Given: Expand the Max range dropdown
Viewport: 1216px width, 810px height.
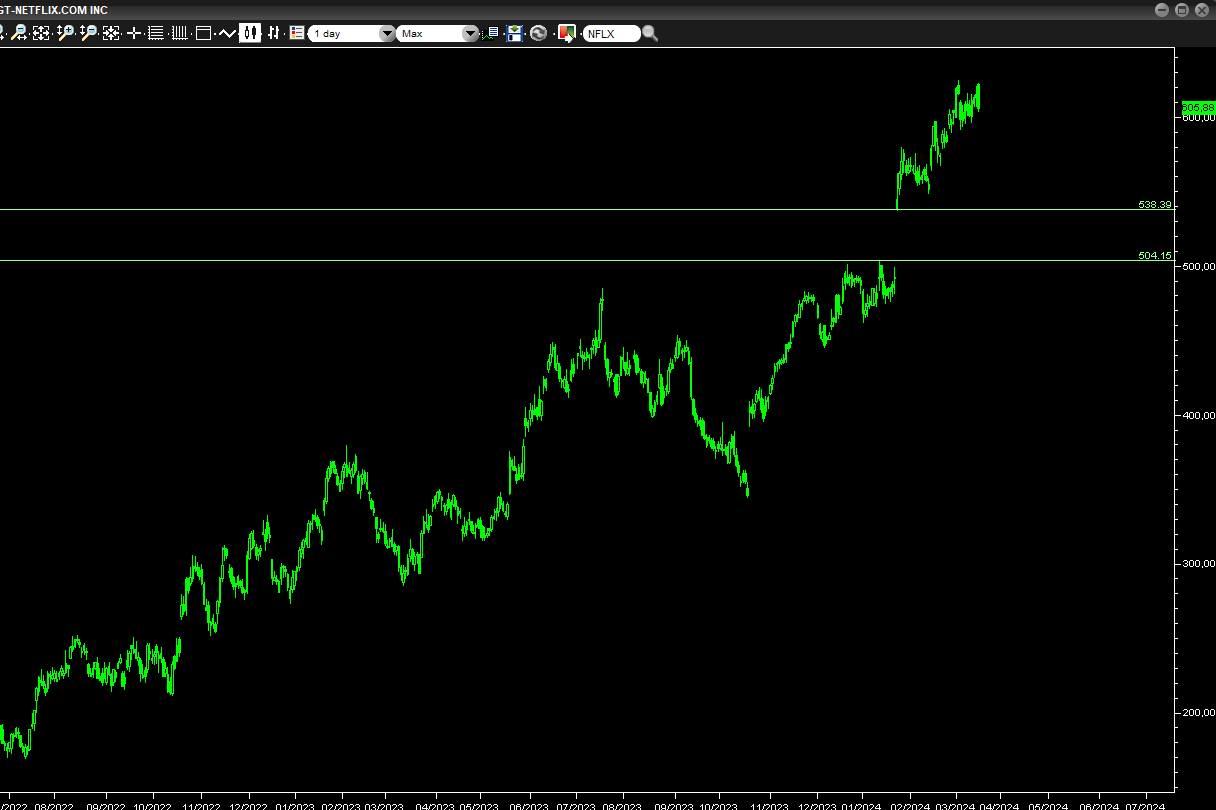Looking at the screenshot, I should [x=430, y=33].
